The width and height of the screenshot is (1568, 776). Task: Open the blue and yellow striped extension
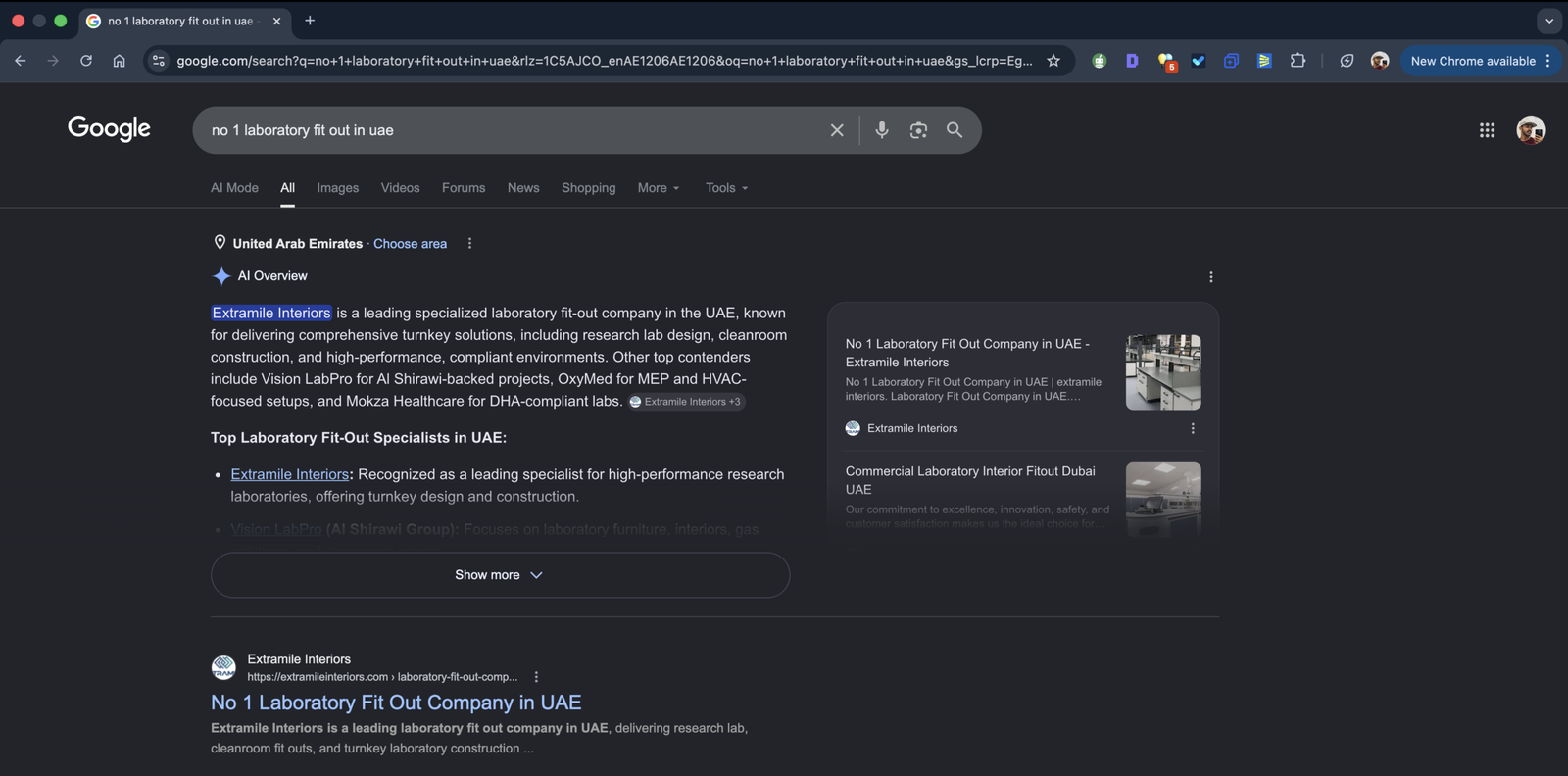click(1264, 61)
